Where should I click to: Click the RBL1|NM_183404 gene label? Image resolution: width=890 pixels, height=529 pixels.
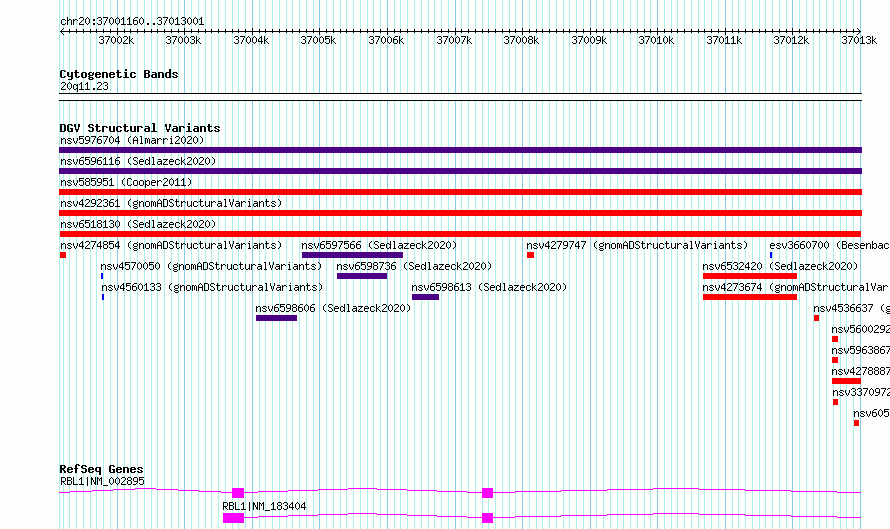(x=264, y=506)
